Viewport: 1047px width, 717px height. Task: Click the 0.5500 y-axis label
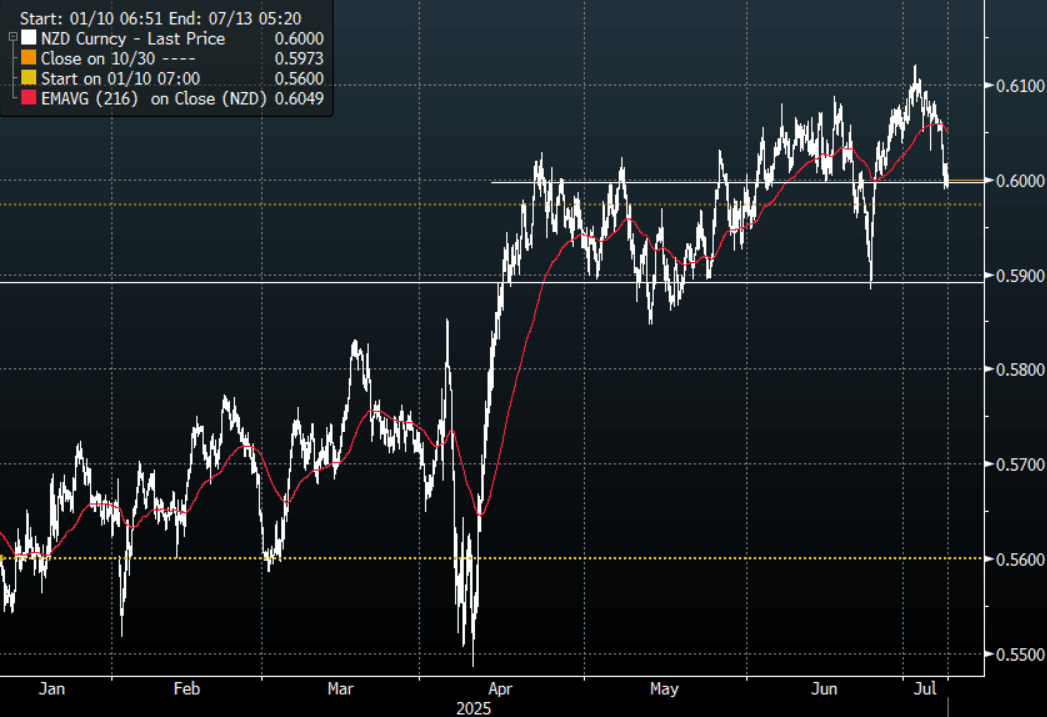click(x=1020, y=654)
